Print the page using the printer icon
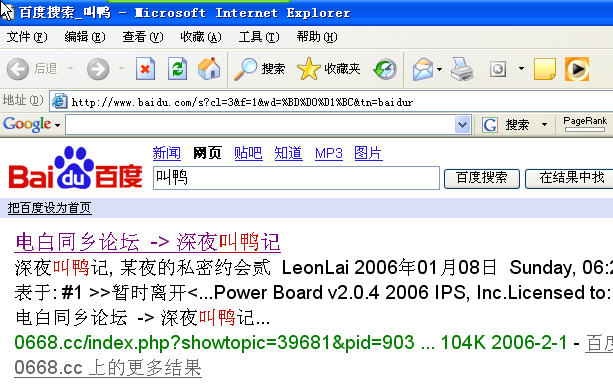The height and width of the screenshot is (388, 613). coord(462,69)
